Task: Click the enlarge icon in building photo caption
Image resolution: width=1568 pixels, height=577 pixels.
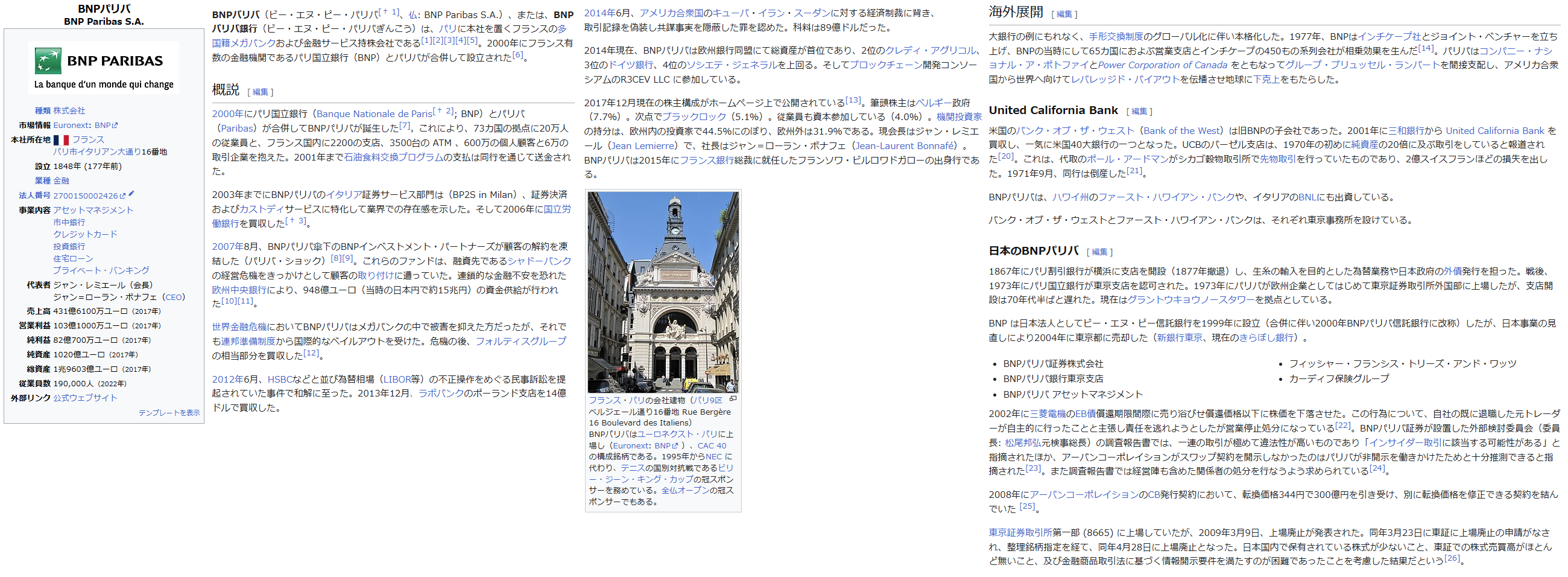Action: point(733,398)
